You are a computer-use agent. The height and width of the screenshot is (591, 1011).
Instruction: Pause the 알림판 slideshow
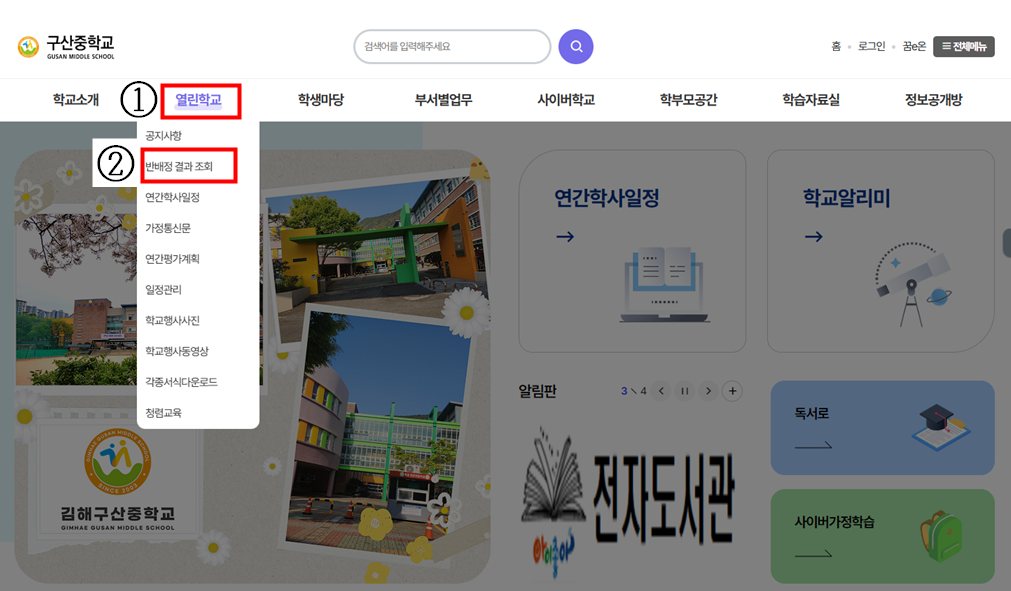685,391
